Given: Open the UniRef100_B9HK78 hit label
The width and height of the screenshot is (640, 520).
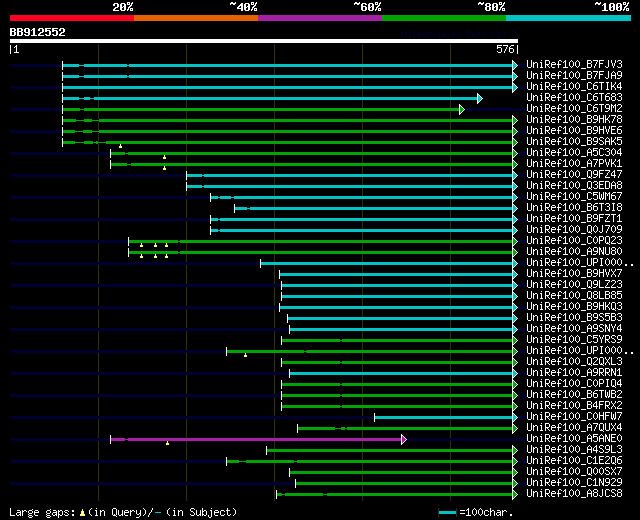Looking at the screenshot, I should [x=574, y=120].
